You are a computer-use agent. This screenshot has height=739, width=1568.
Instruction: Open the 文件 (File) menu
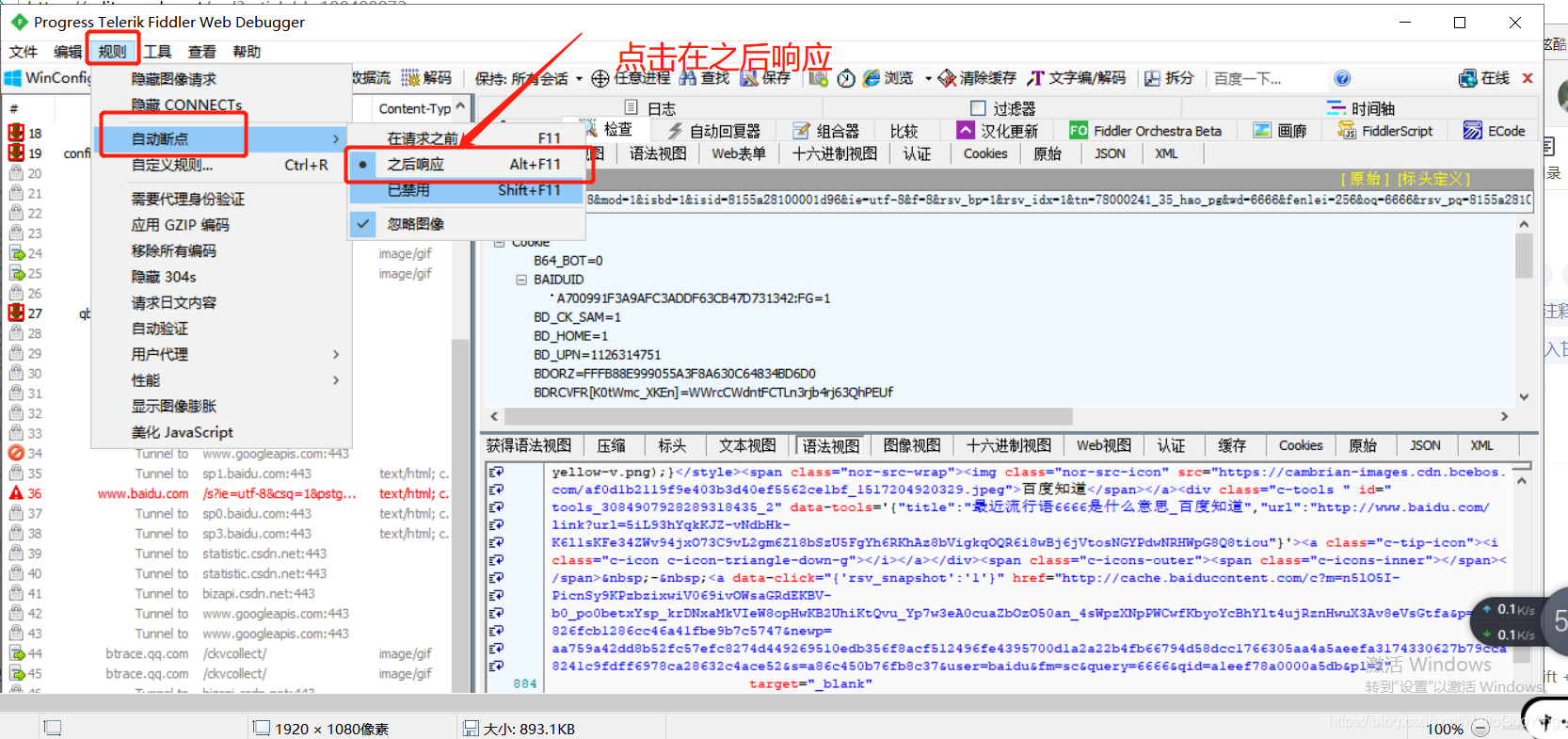pos(23,51)
